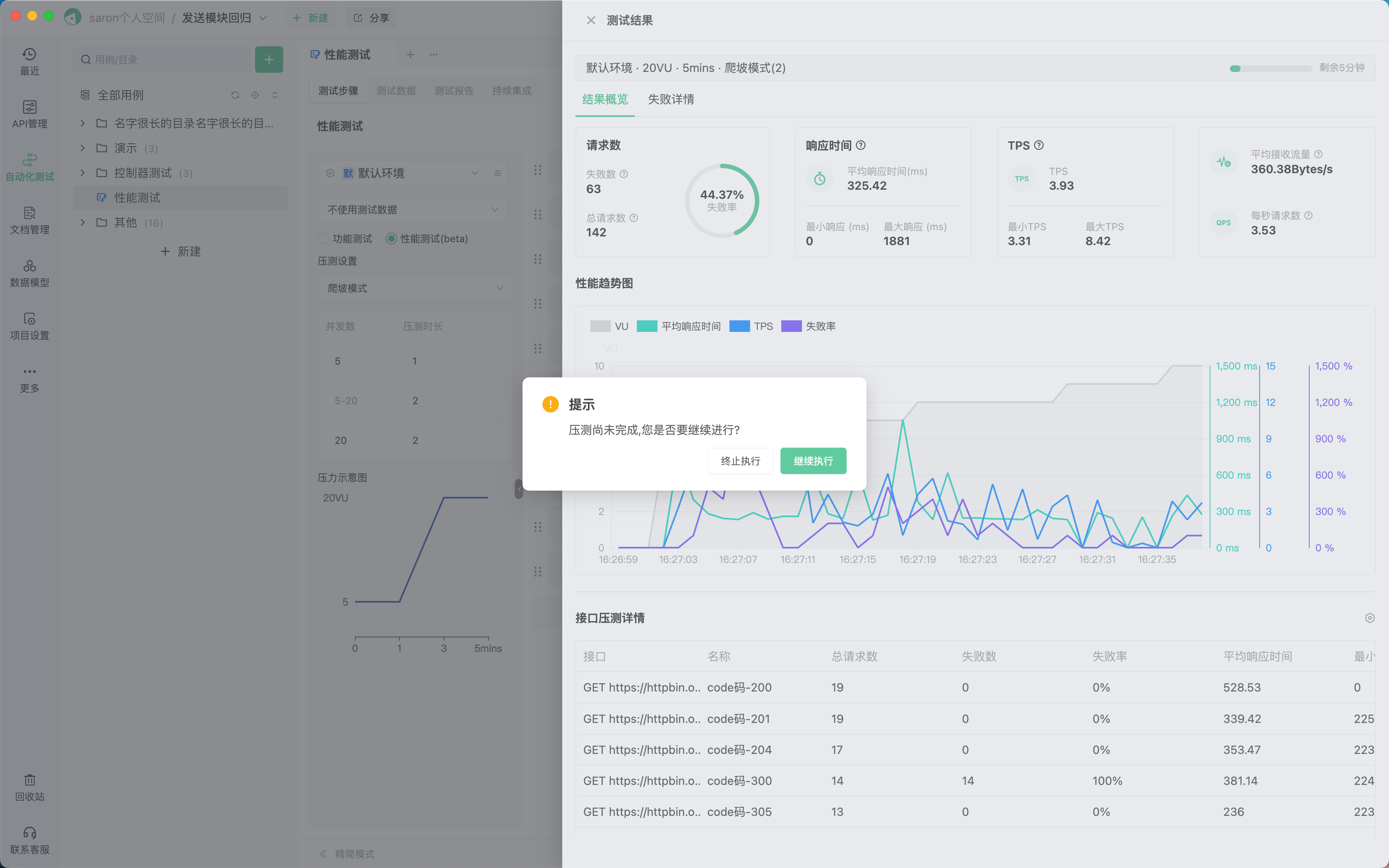Click the green plus add-case button

pyautogui.click(x=269, y=60)
